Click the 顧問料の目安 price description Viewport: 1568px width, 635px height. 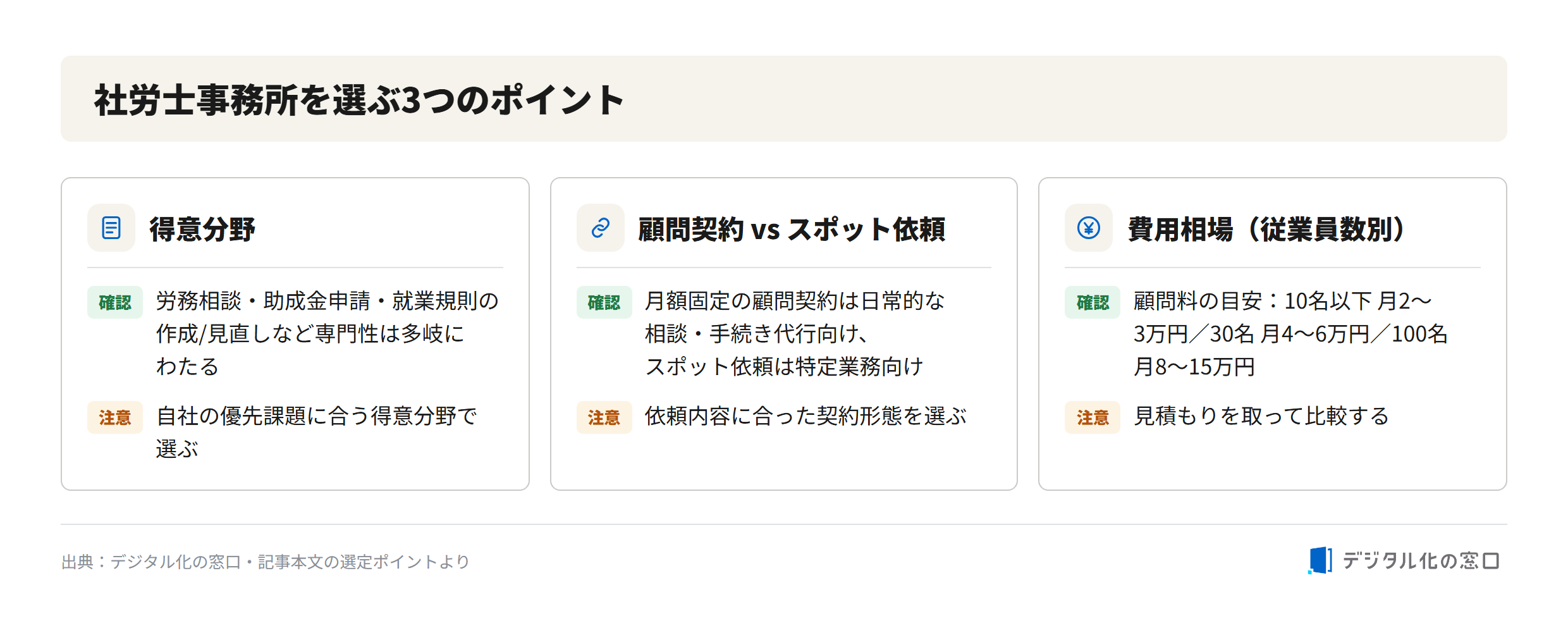(1290, 334)
